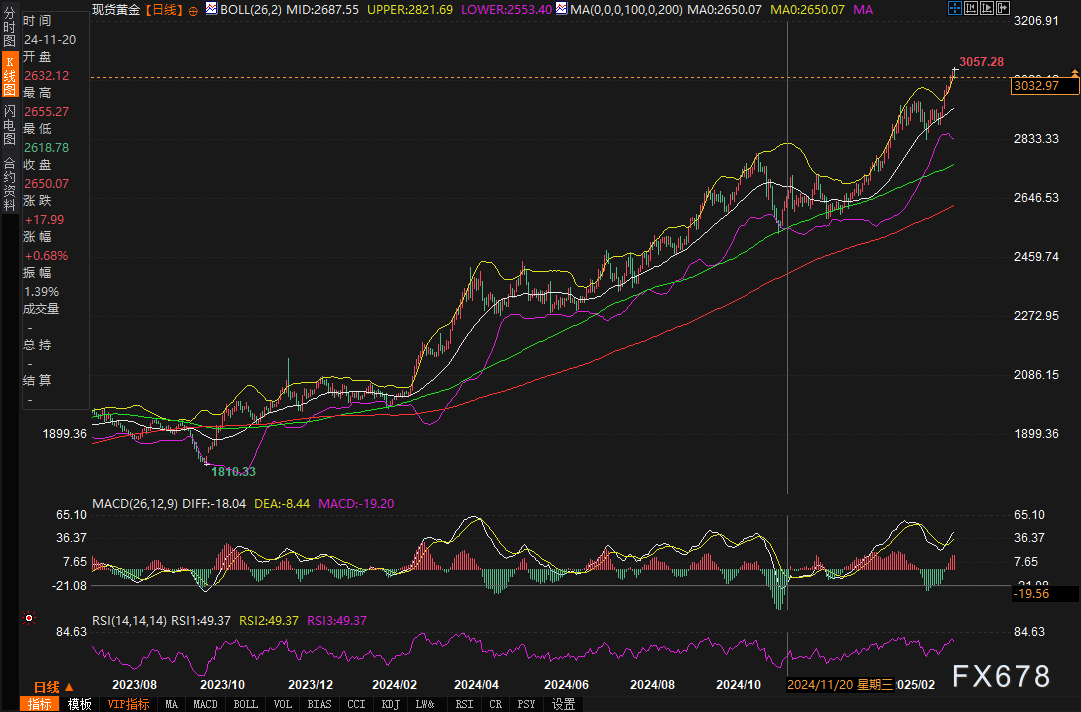
Task: Click the orange circle-plus icon beside 日线
Action: 193,10
